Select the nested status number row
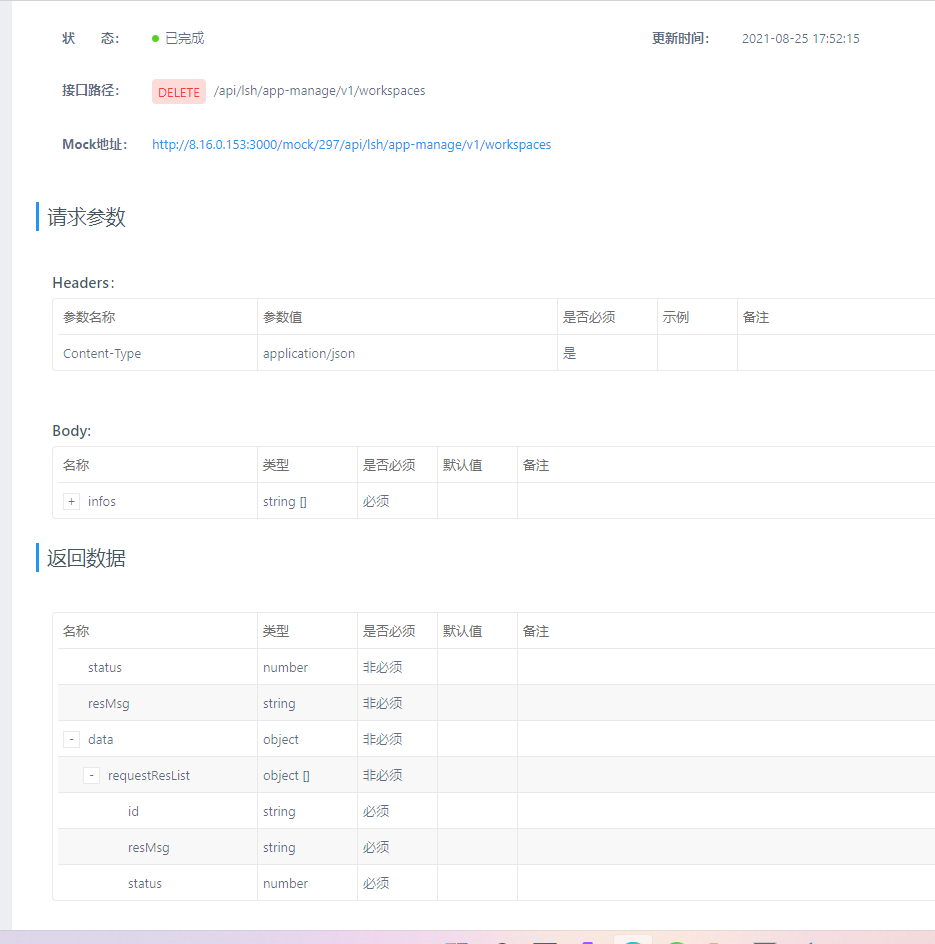 496,883
